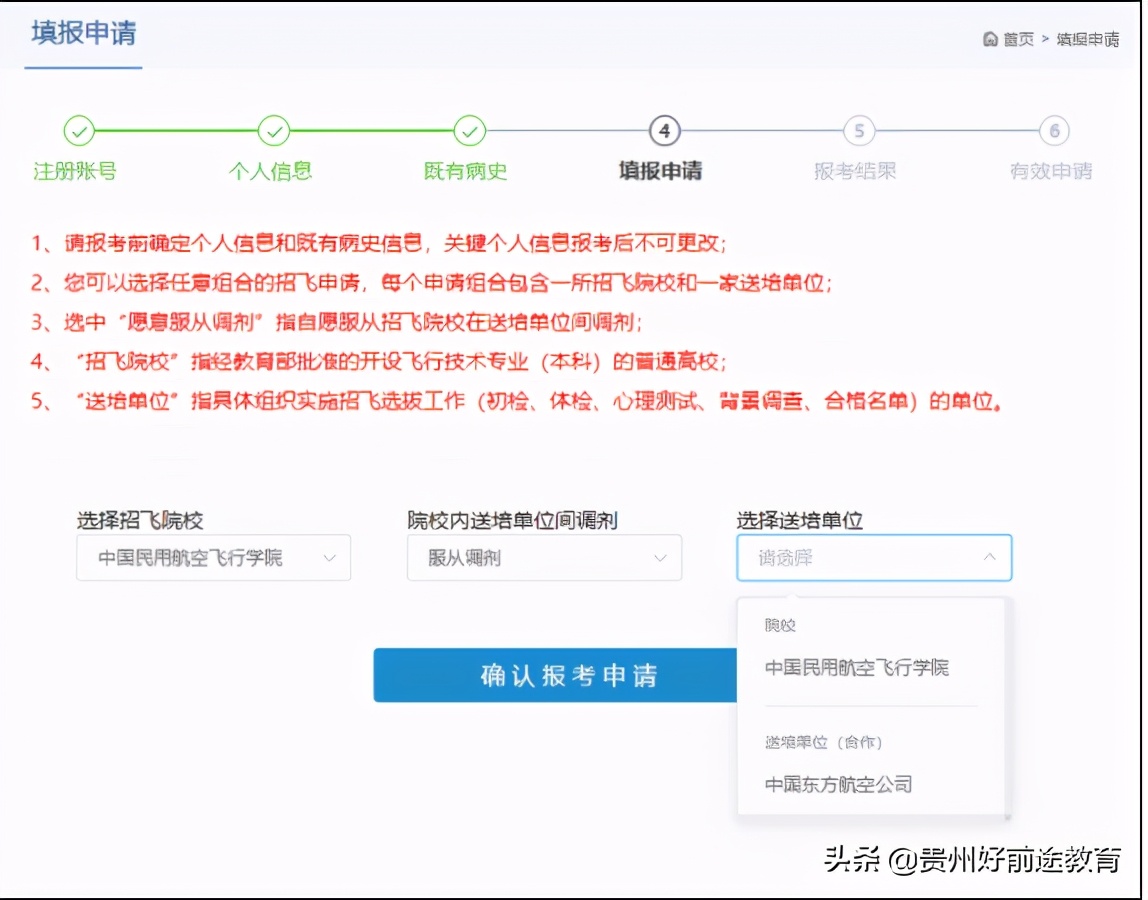Viewport: 1148px width, 900px height.
Task: Open the 选择招飞院校 dropdown
Action: pyautogui.click(x=213, y=557)
